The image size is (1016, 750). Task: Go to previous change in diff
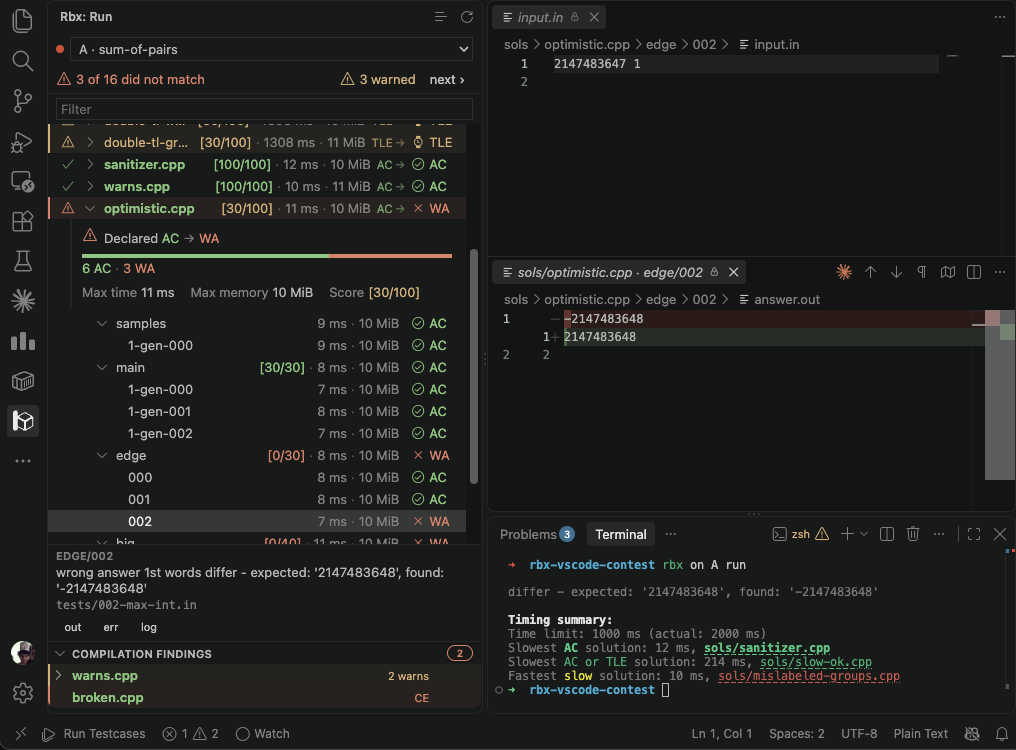pyautogui.click(x=870, y=272)
